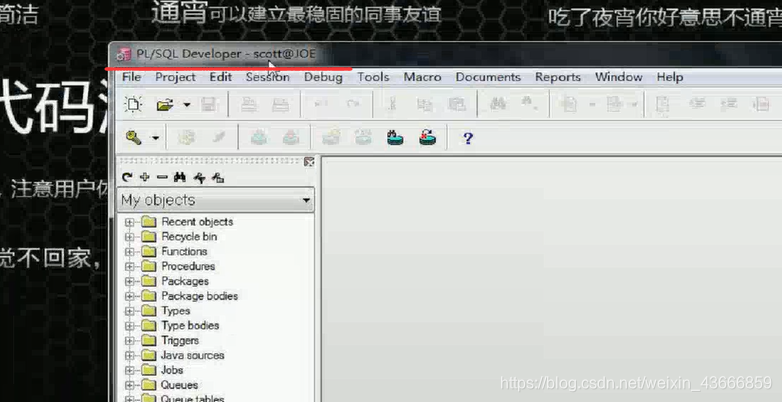This screenshot has width=782, height=402.
Task: Open the Window menu
Action: (618, 77)
